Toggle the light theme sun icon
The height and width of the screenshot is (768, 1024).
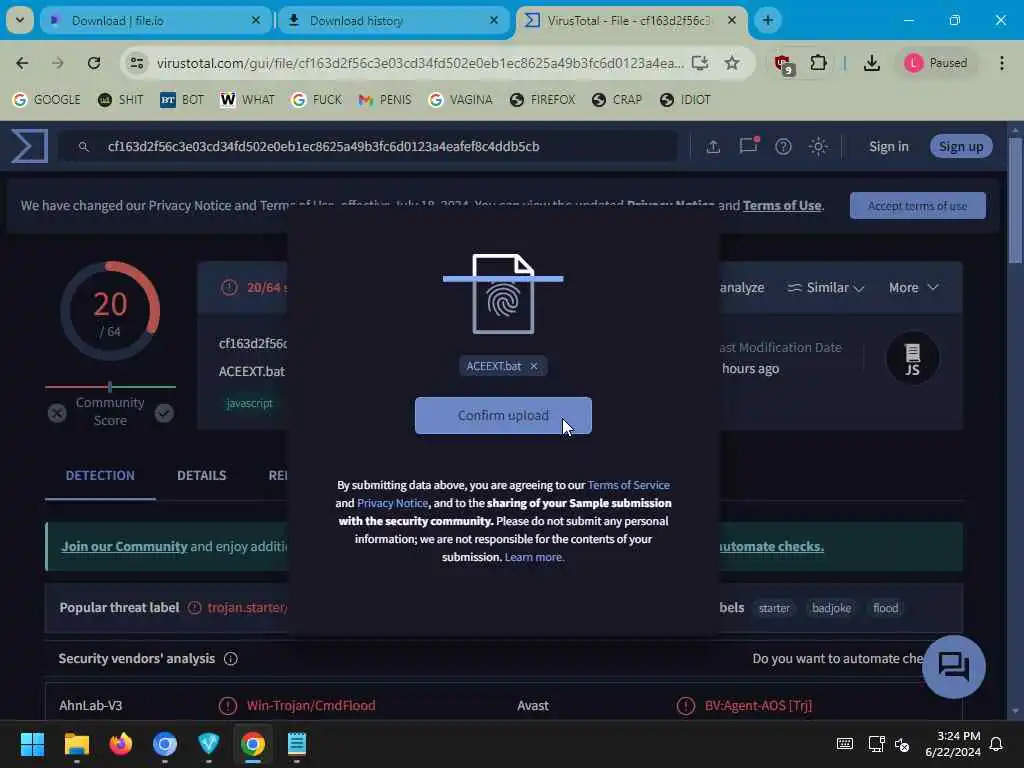pos(818,146)
